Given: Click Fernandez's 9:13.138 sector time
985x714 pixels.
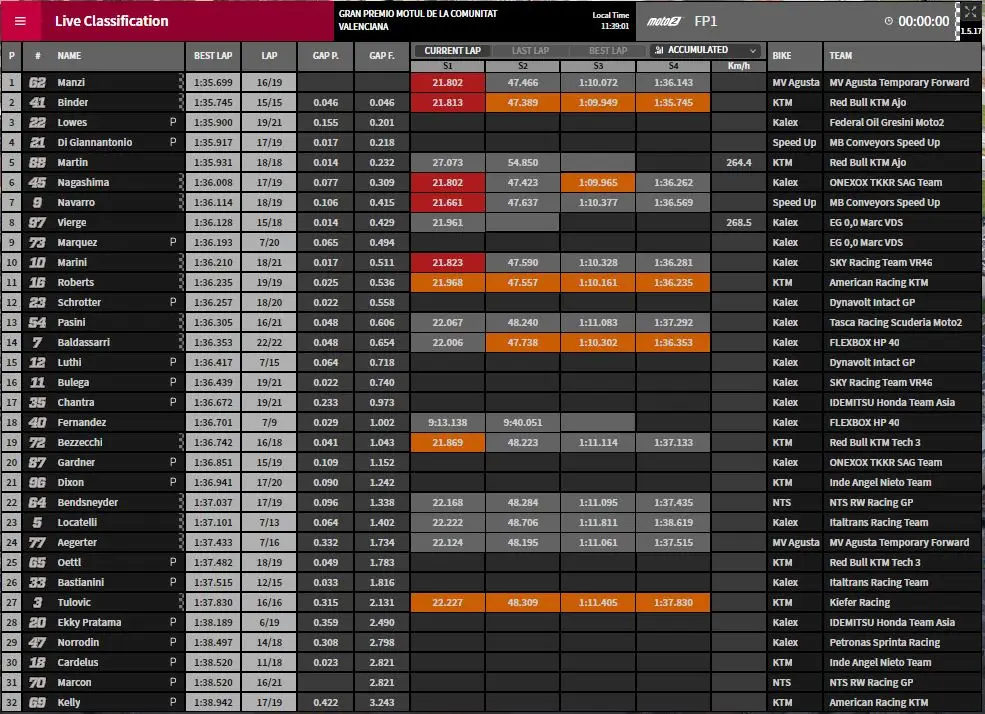Looking at the screenshot, I should [x=447, y=423].
